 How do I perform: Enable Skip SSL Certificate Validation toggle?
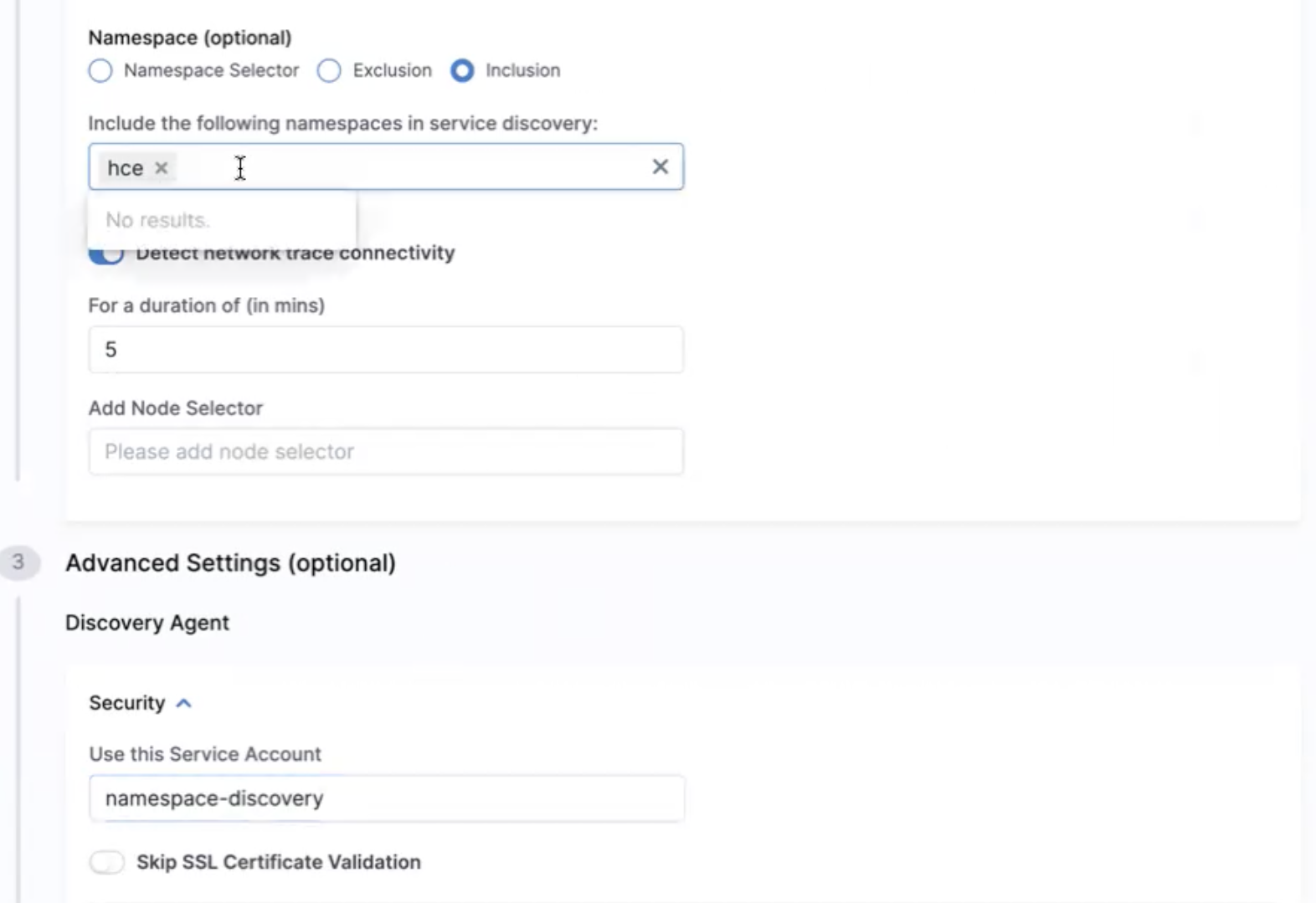click(x=107, y=862)
